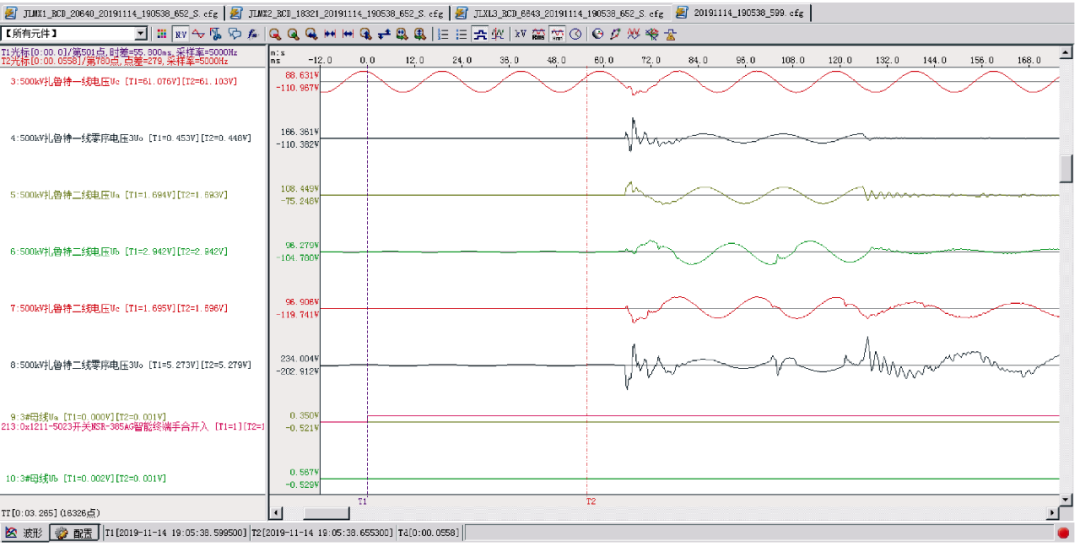Click the crossed colored lines icon

(x=652, y=34)
